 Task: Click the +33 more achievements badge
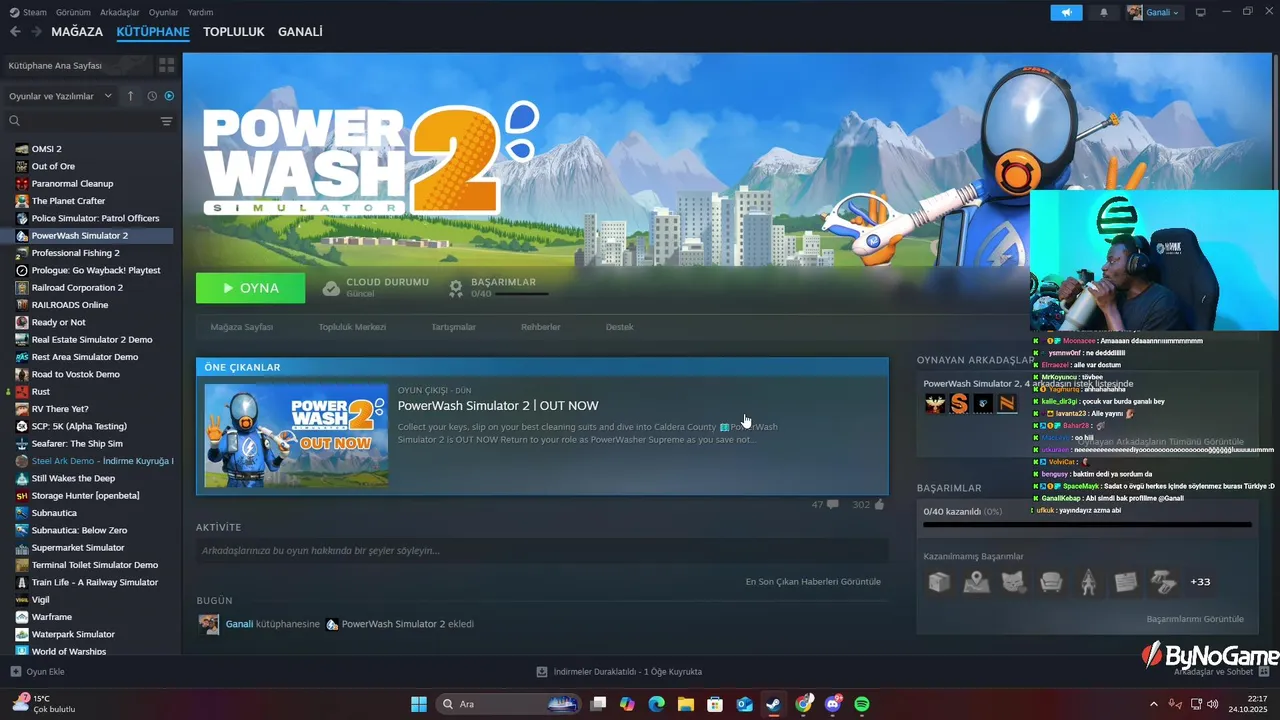point(1200,582)
